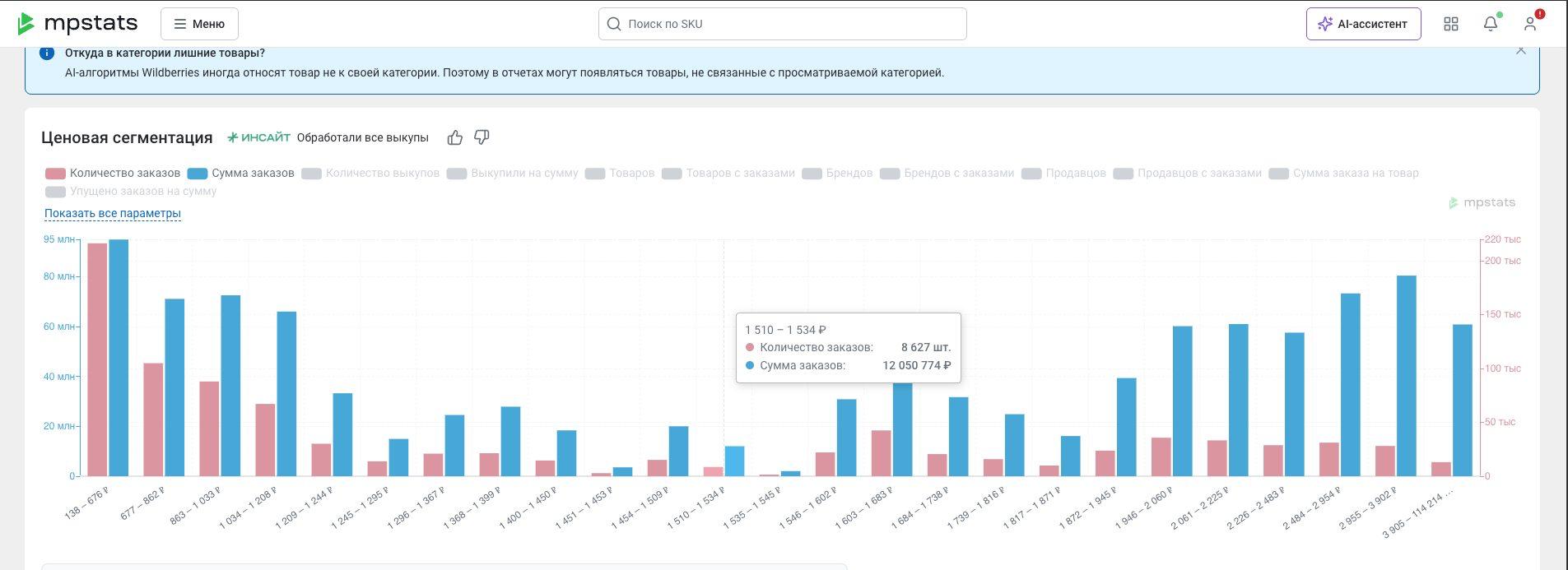
Task: Click the pink bar for 1 603 – 1 683 ₽
Action: pyautogui.click(x=882, y=453)
